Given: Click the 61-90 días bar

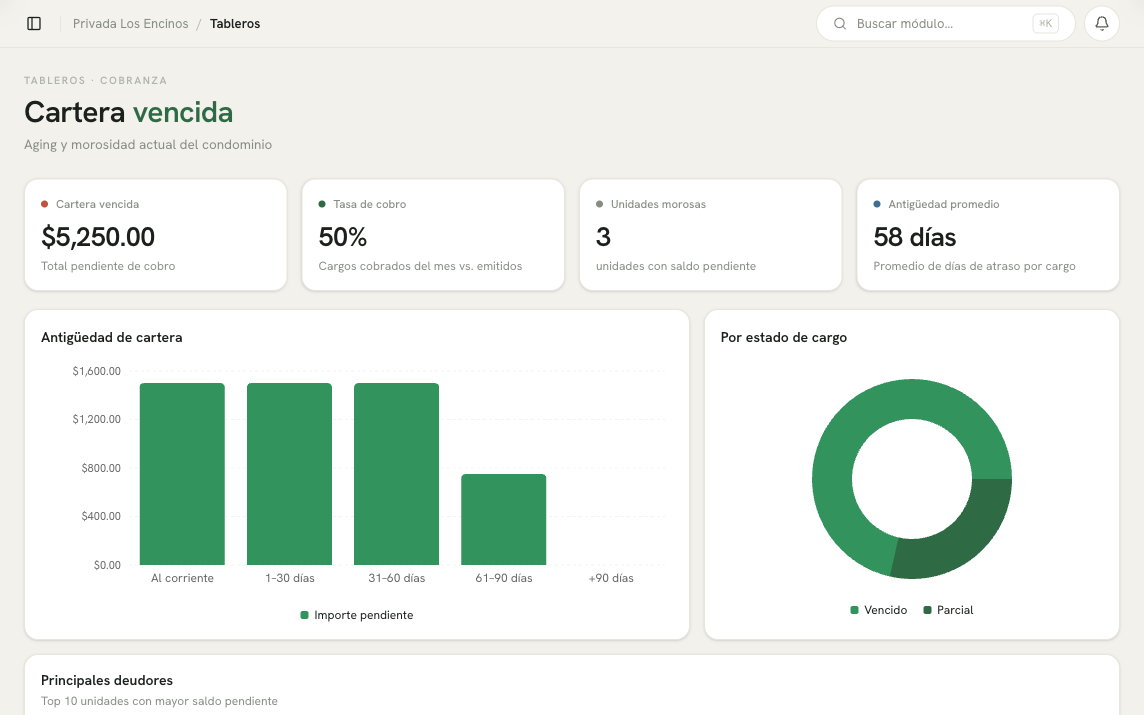Looking at the screenshot, I should click(x=503, y=519).
